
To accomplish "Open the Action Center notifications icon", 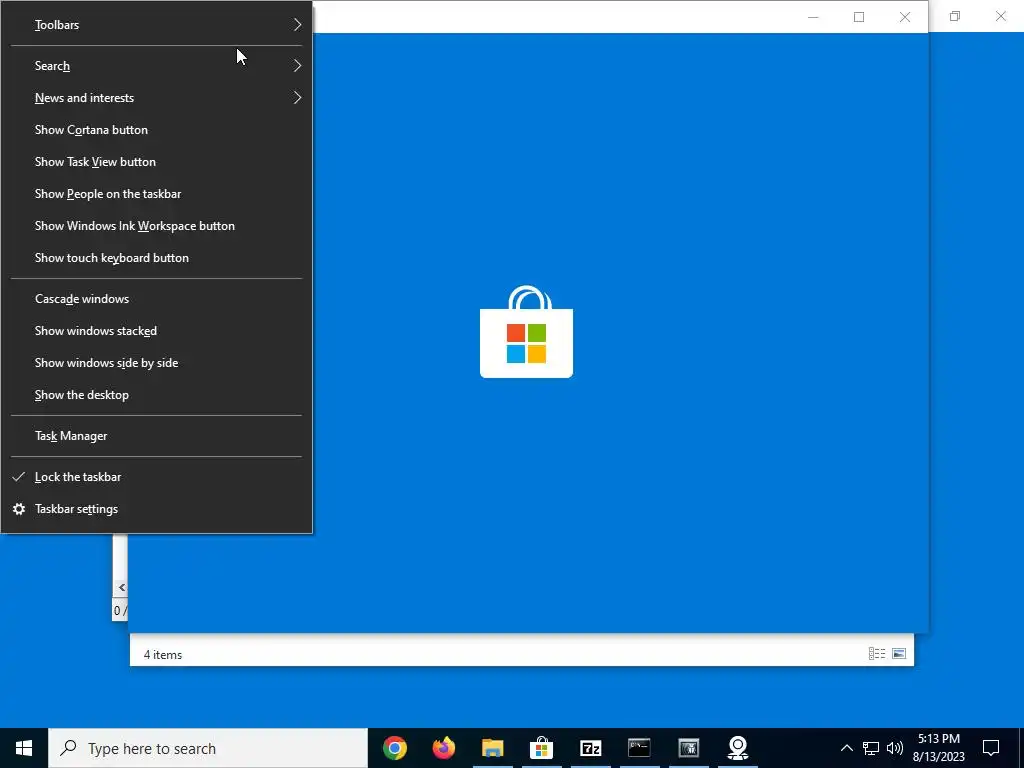I will tap(991, 748).
